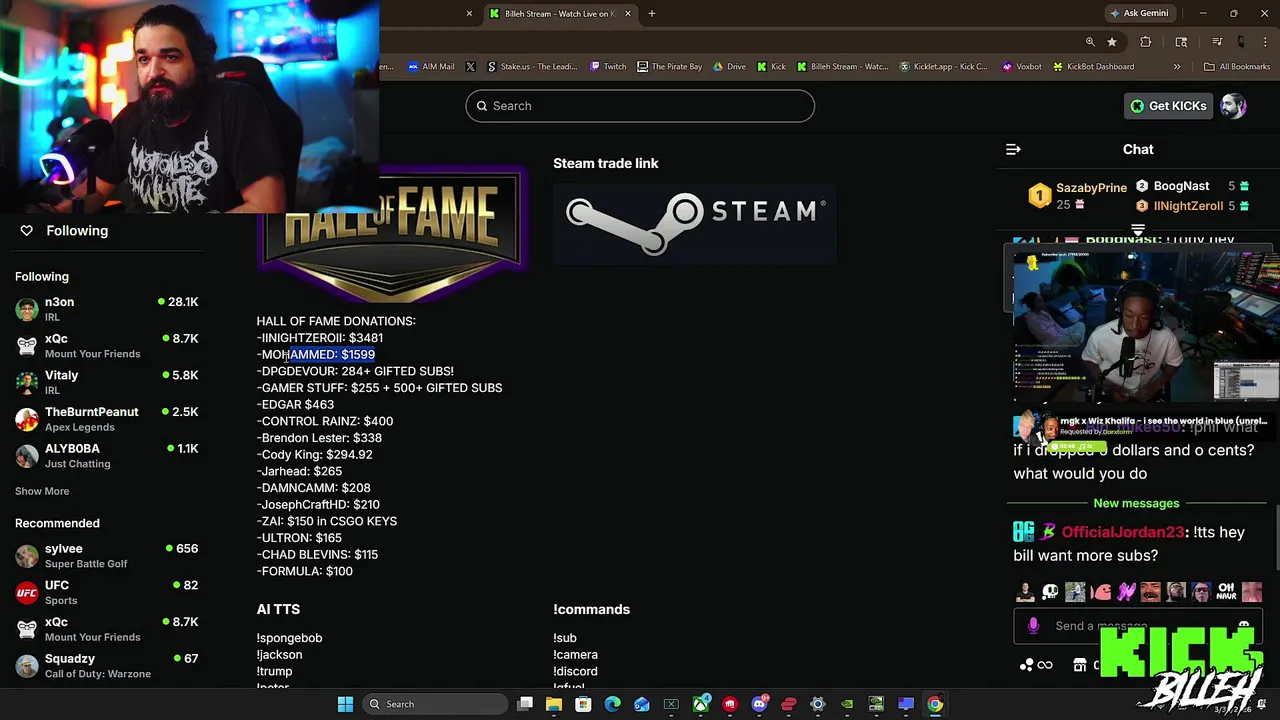
Task: Collapse the chat panel arrow icon
Action: tap(1013, 149)
